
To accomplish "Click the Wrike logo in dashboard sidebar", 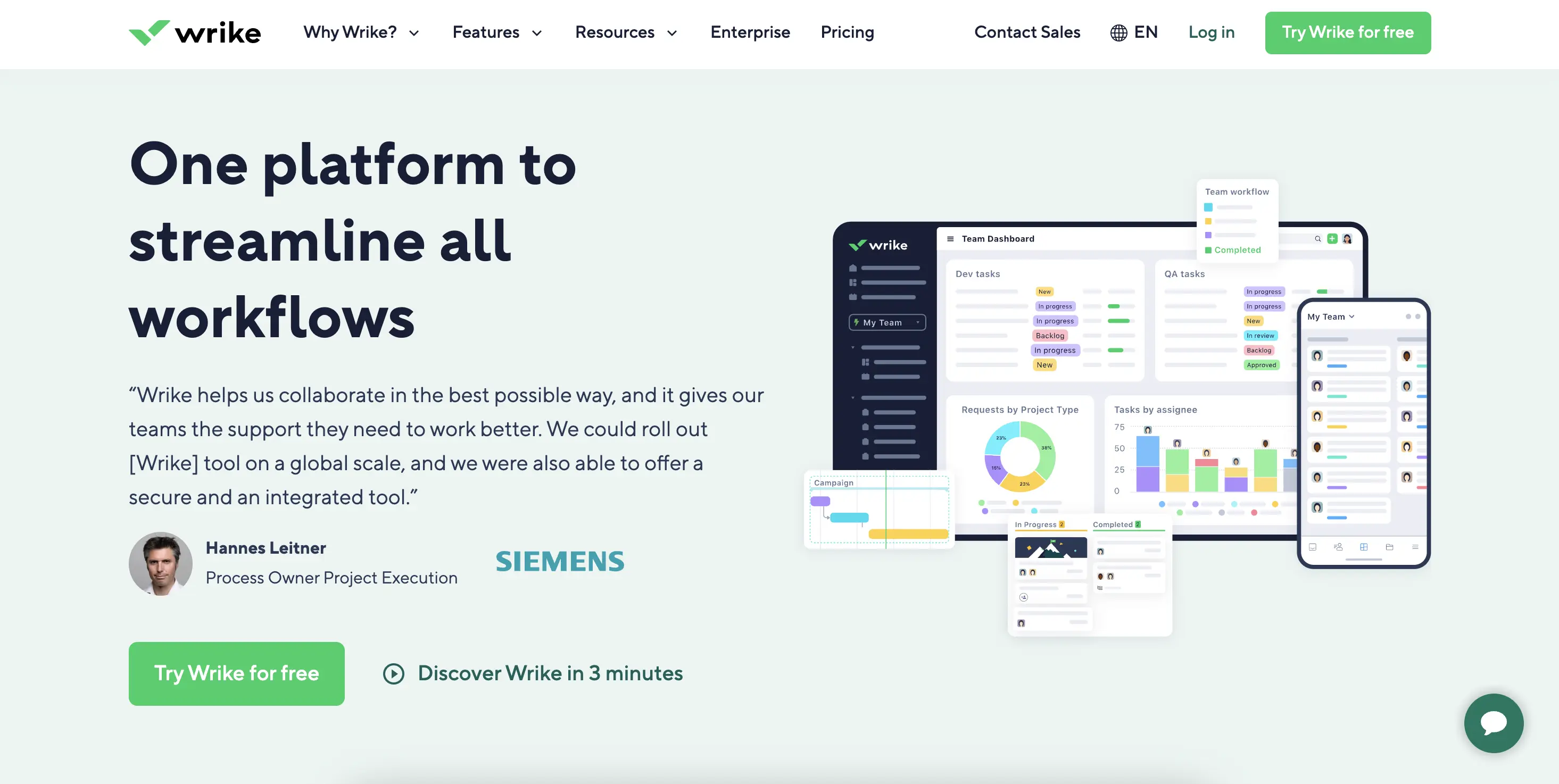I will pyautogui.click(x=877, y=245).
